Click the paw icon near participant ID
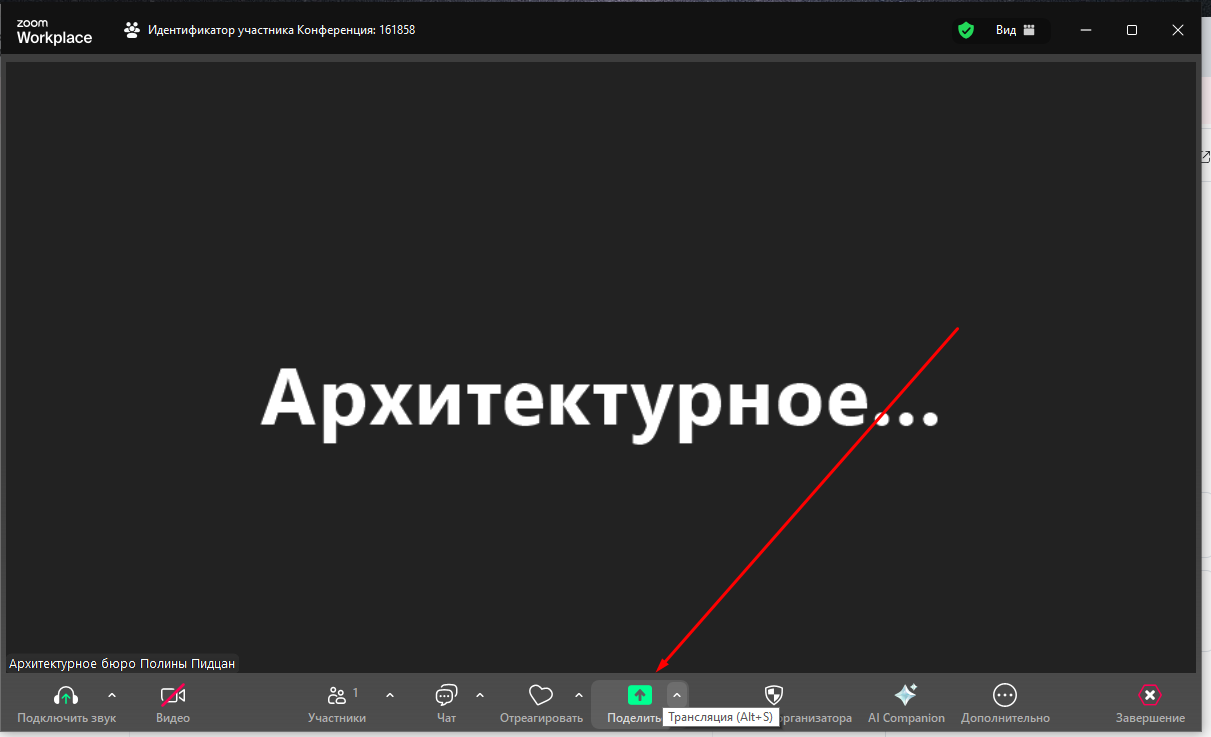Viewport: 1211px width, 737px height. tap(132, 30)
